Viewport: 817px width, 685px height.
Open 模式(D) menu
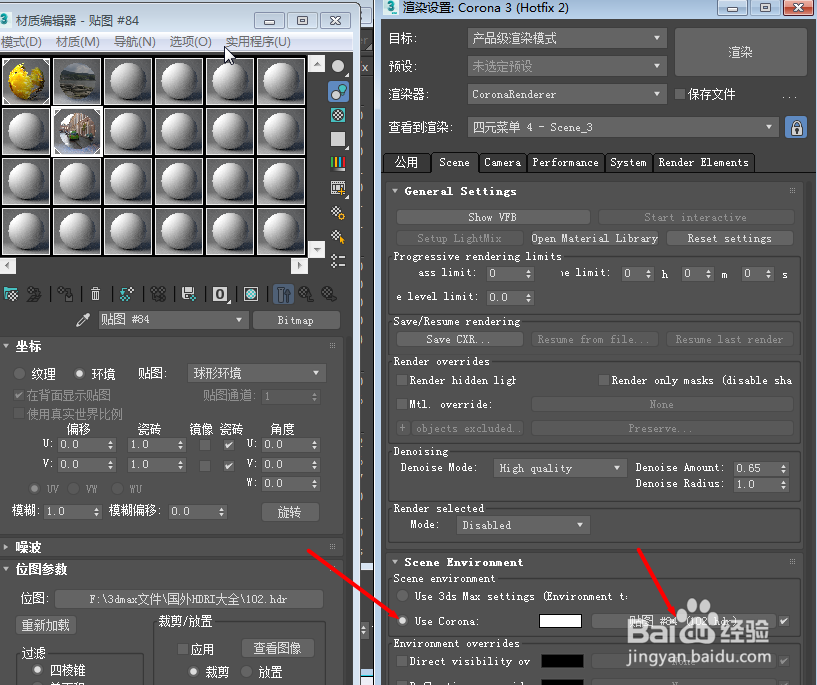coord(21,42)
